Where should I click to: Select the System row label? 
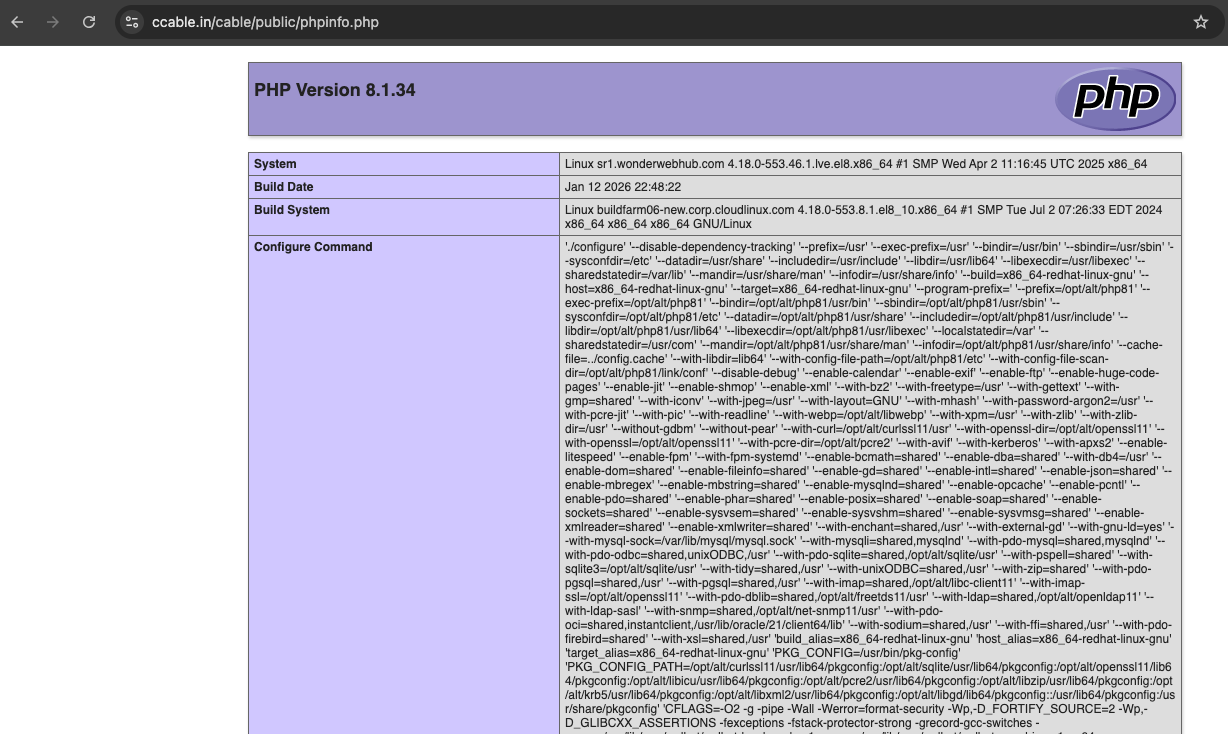click(x=275, y=164)
